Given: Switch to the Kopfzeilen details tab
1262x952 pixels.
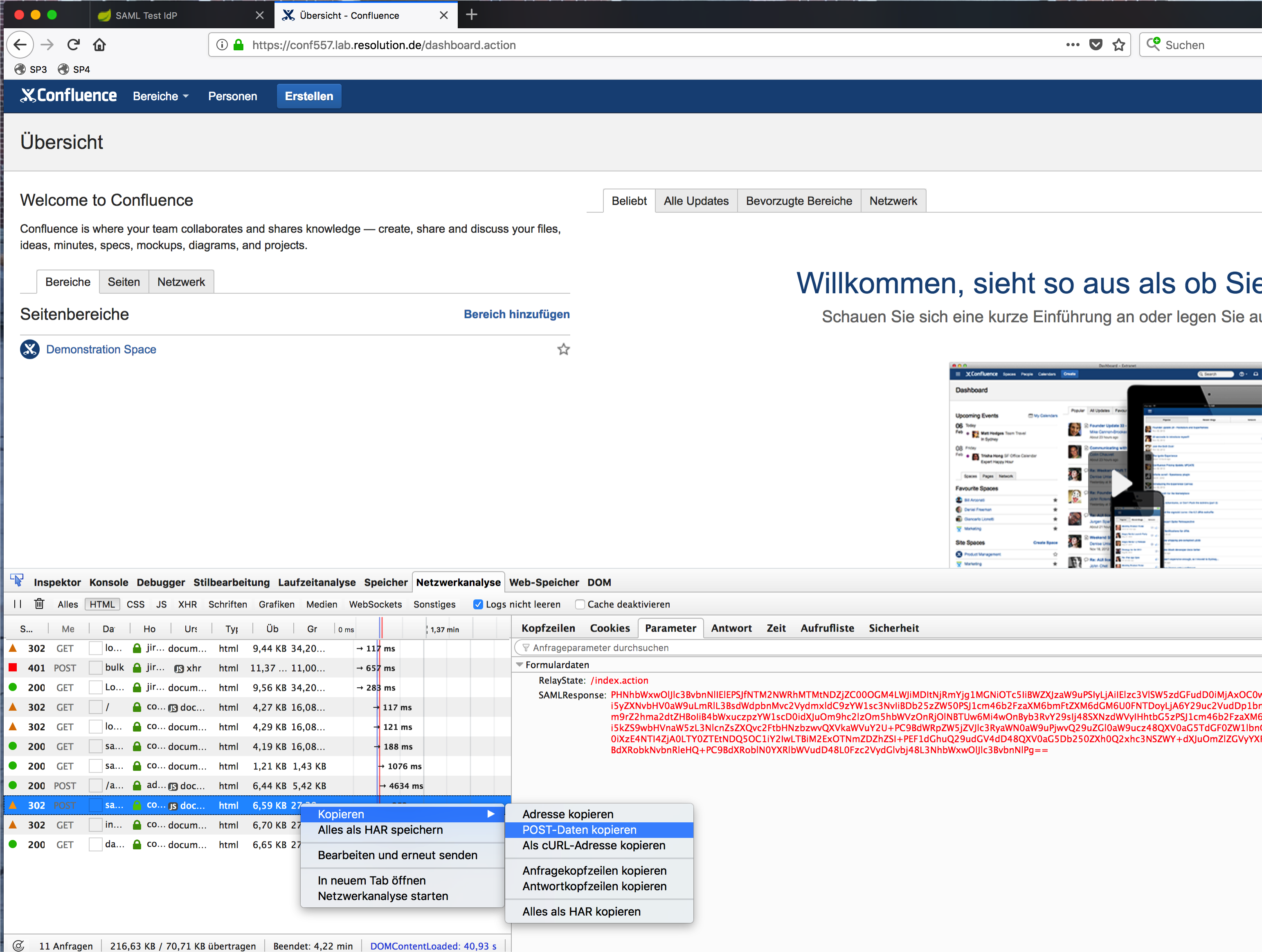Looking at the screenshot, I should pyautogui.click(x=548, y=628).
